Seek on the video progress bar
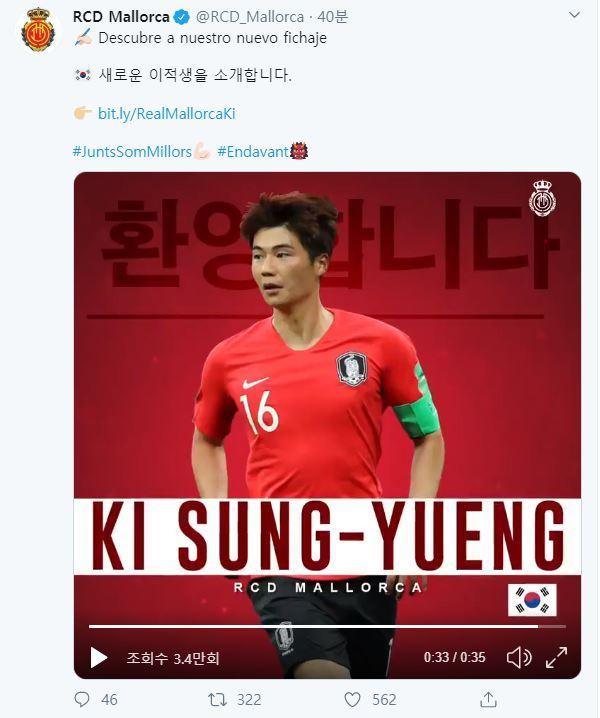 tap(327, 626)
